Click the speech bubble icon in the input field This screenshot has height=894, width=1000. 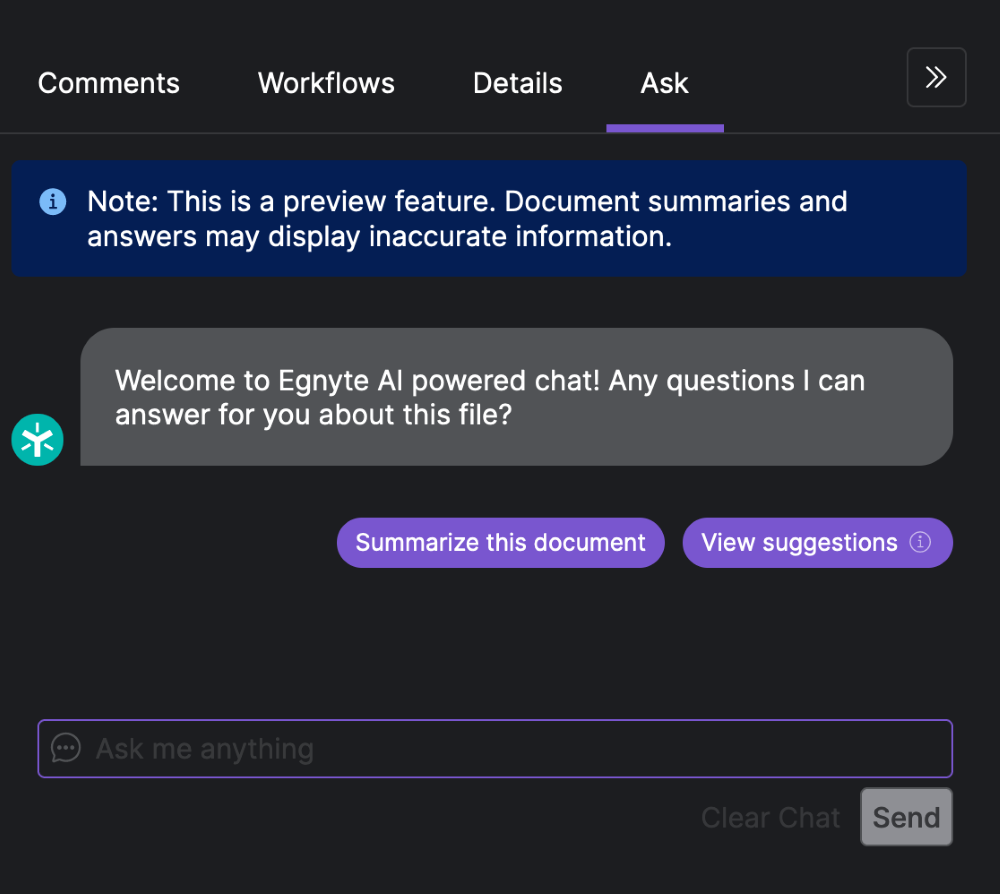click(x=65, y=748)
